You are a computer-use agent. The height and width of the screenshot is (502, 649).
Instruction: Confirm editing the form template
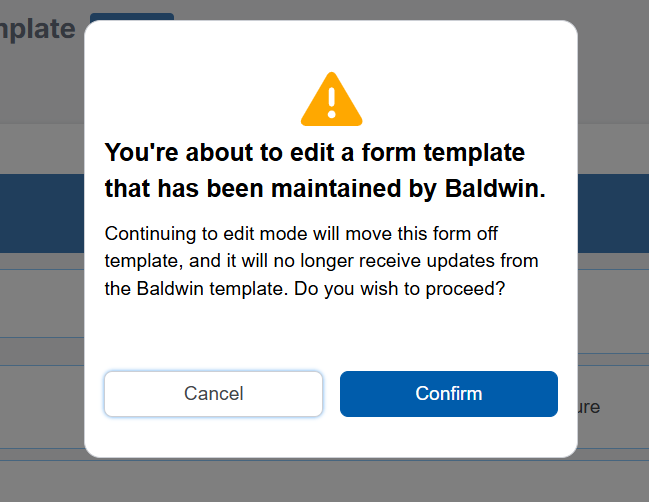tap(448, 393)
